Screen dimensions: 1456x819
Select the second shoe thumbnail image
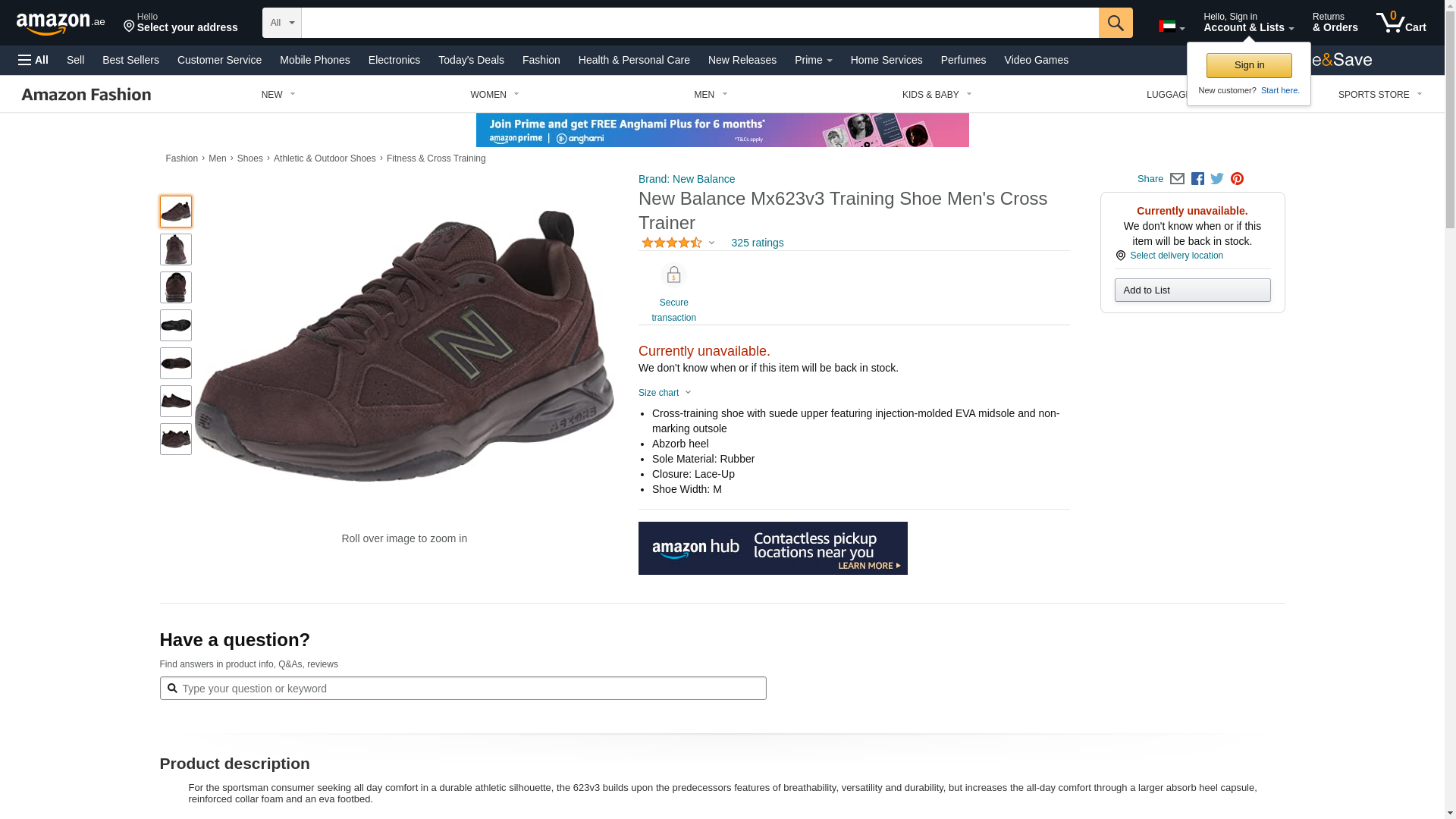point(176,249)
